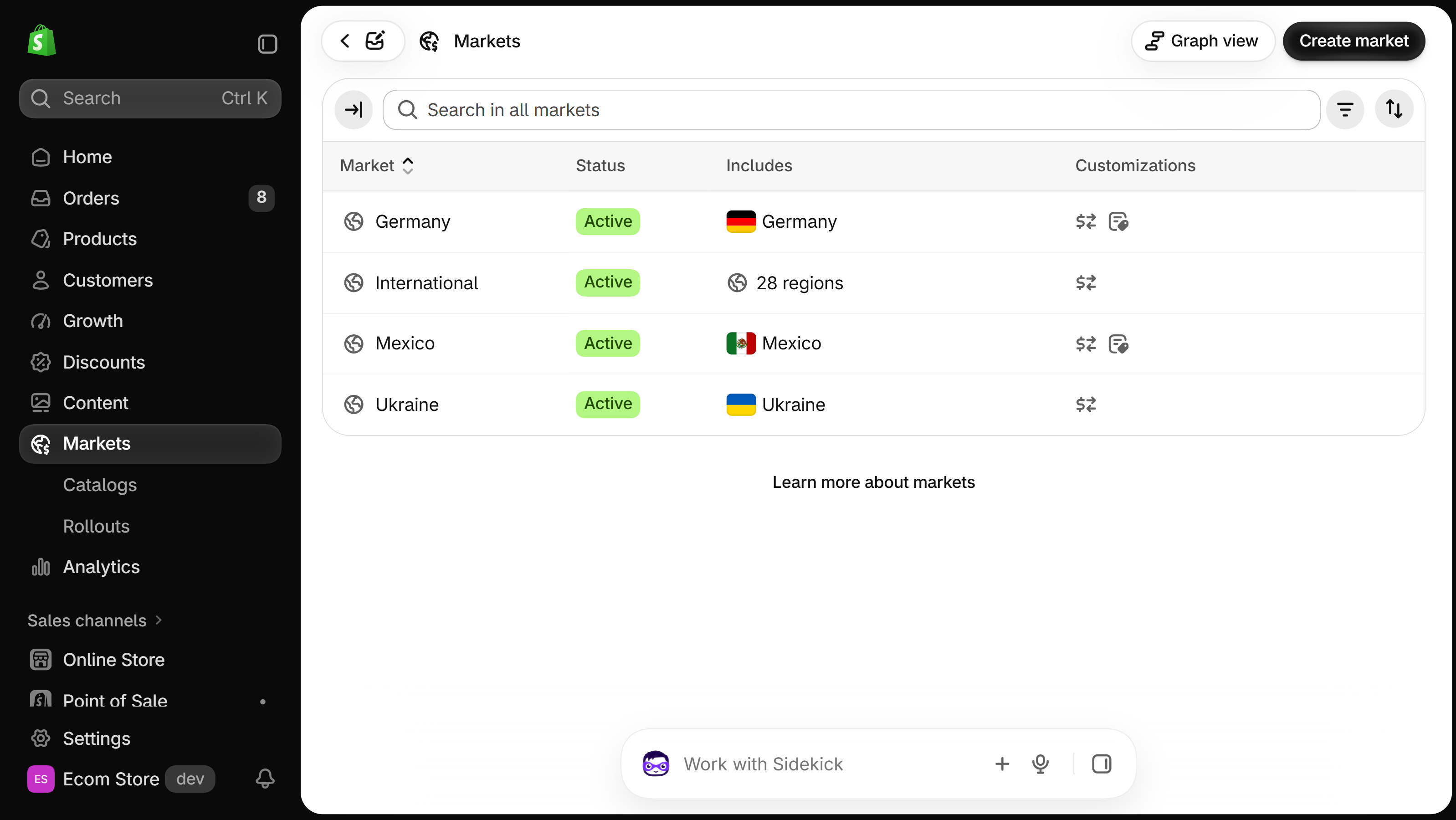Screen dimensions: 1456x820
Task: Open Analytics page
Action: click(150, 566)
